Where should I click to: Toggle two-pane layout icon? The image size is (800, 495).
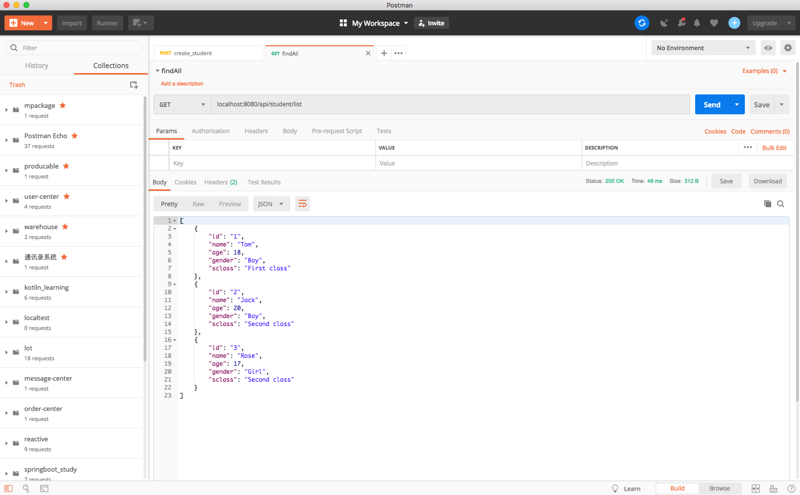(756, 488)
